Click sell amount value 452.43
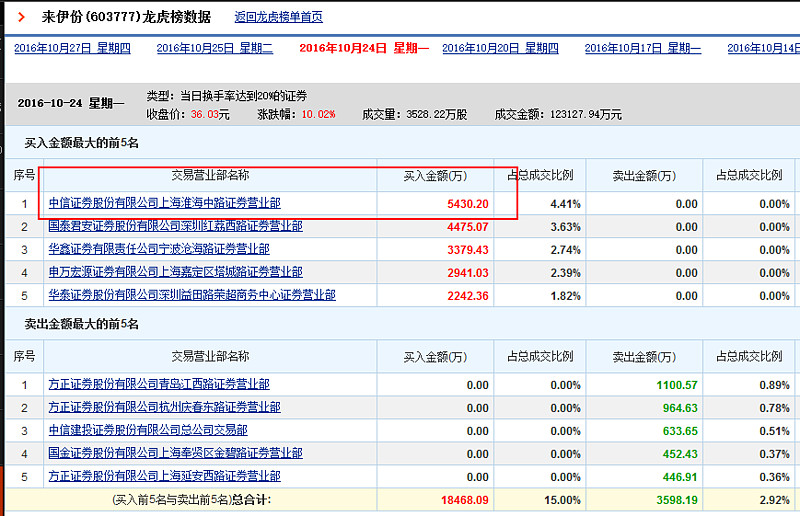 680,454
